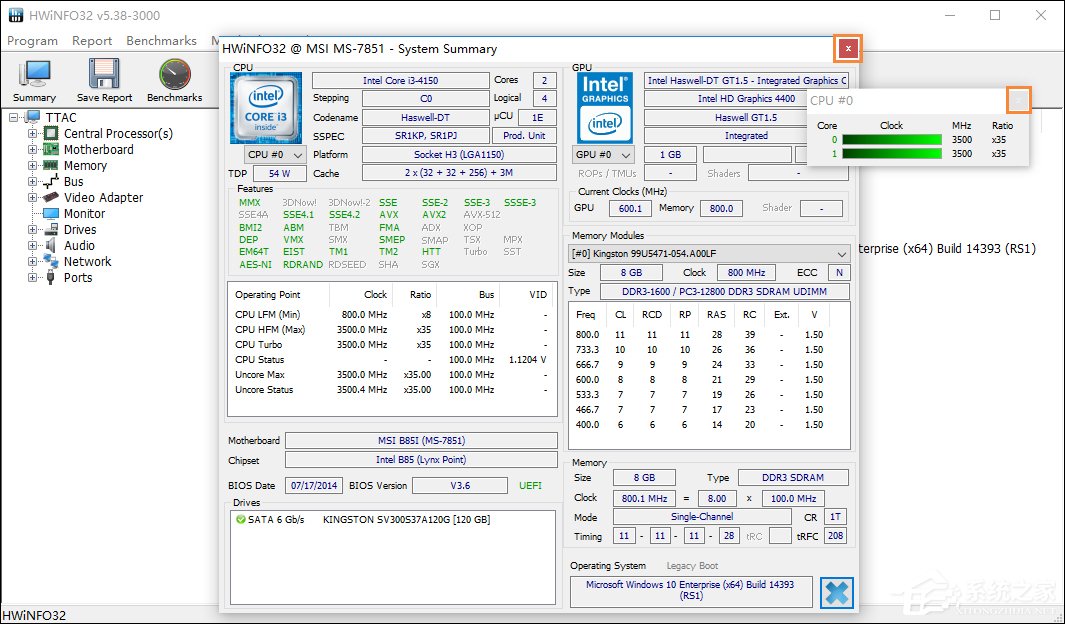The width and height of the screenshot is (1065, 624).
Task: Open the Report menu
Action: pyautogui.click(x=92, y=40)
